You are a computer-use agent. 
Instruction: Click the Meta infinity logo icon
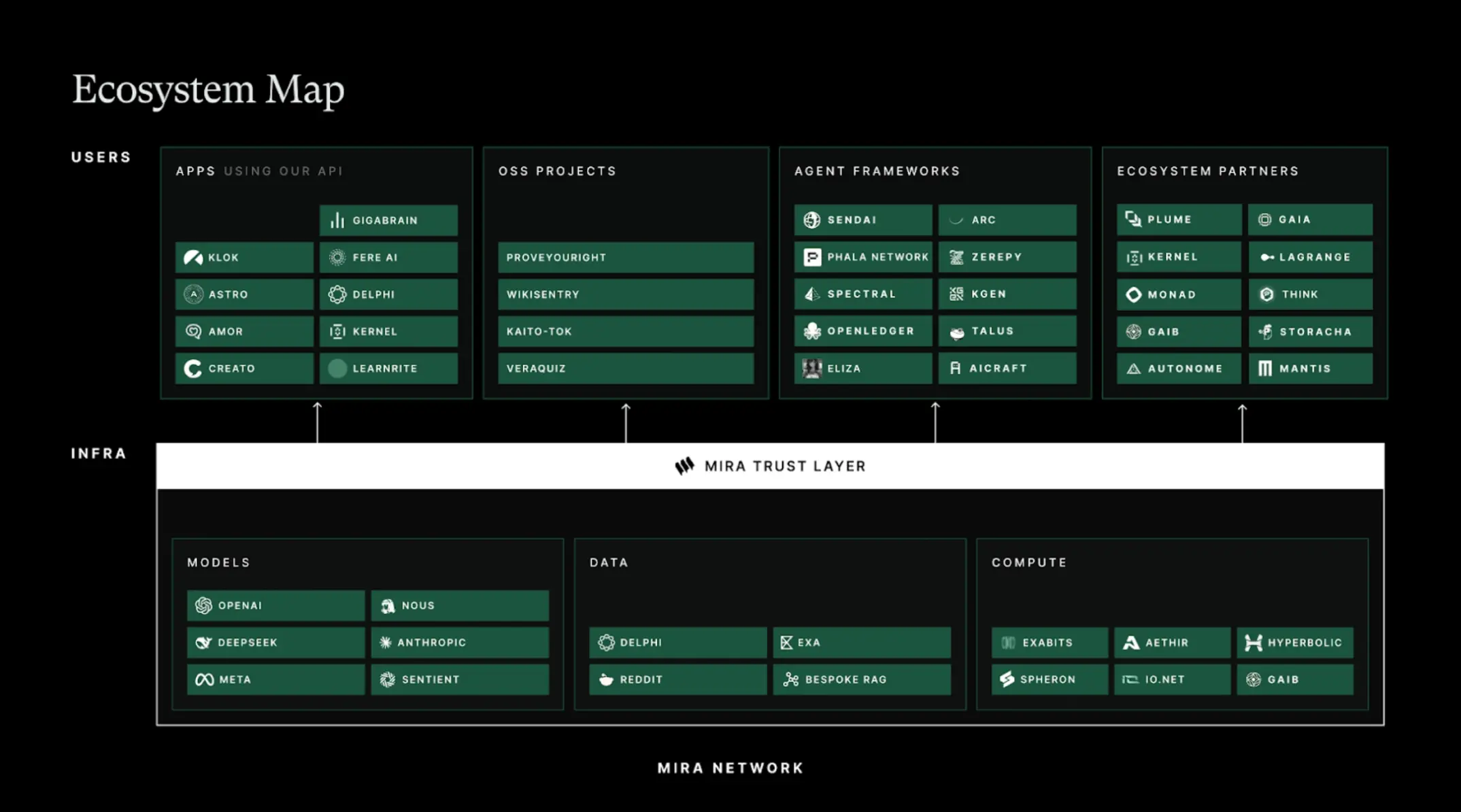click(204, 679)
